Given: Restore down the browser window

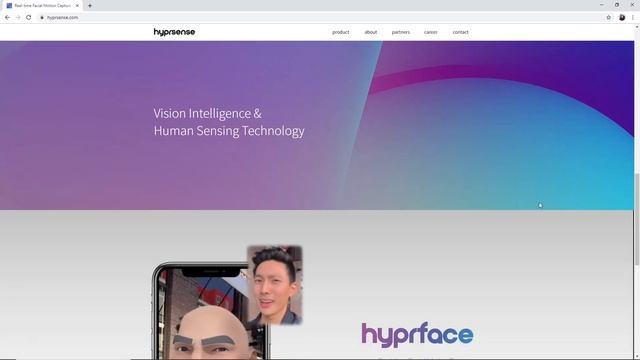Looking at the screenshot, I should tap(617, 5).
